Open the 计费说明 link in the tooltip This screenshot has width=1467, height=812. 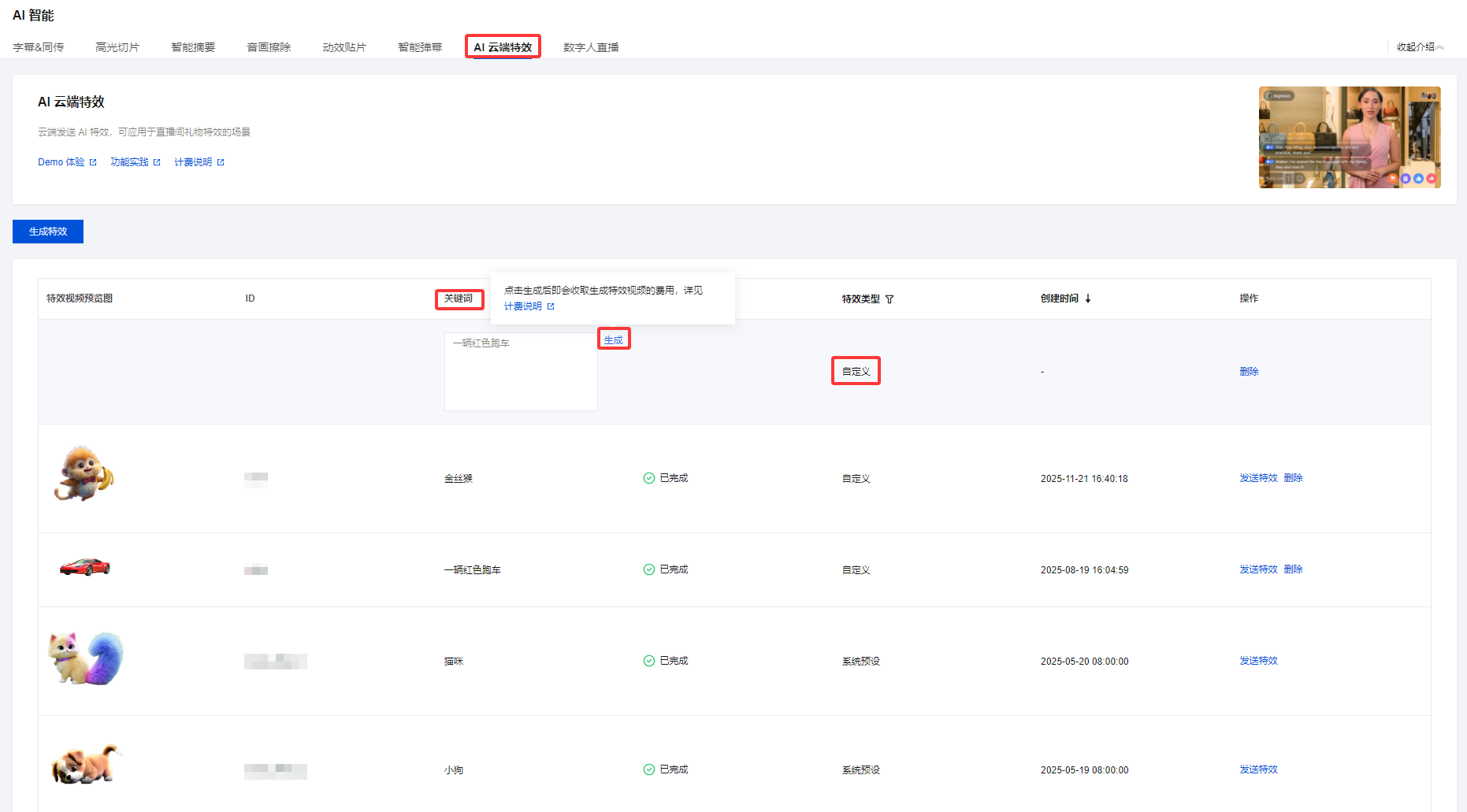click(523, 306)
